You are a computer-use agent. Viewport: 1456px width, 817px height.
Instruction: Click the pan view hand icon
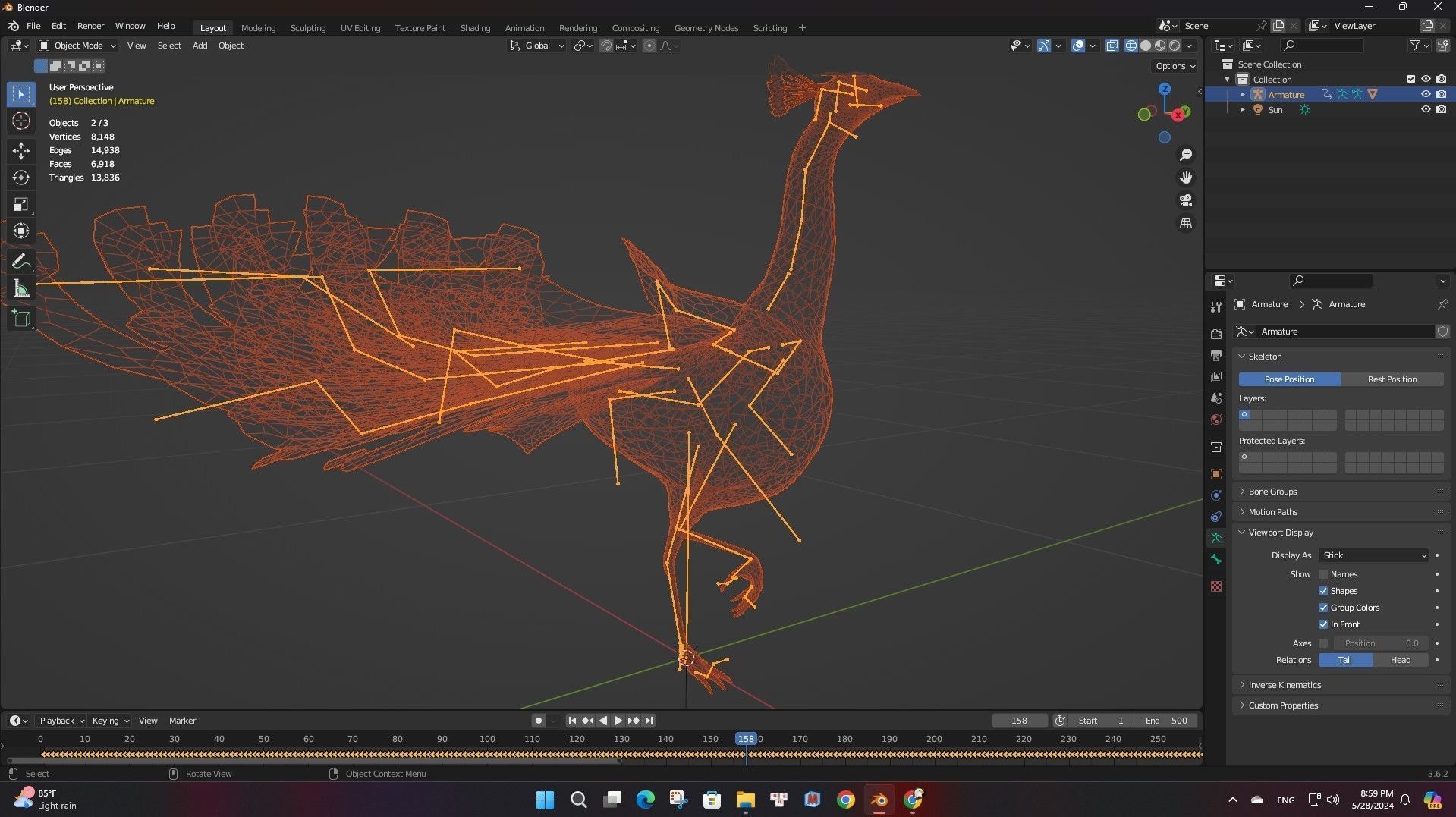pos(1185,178)
